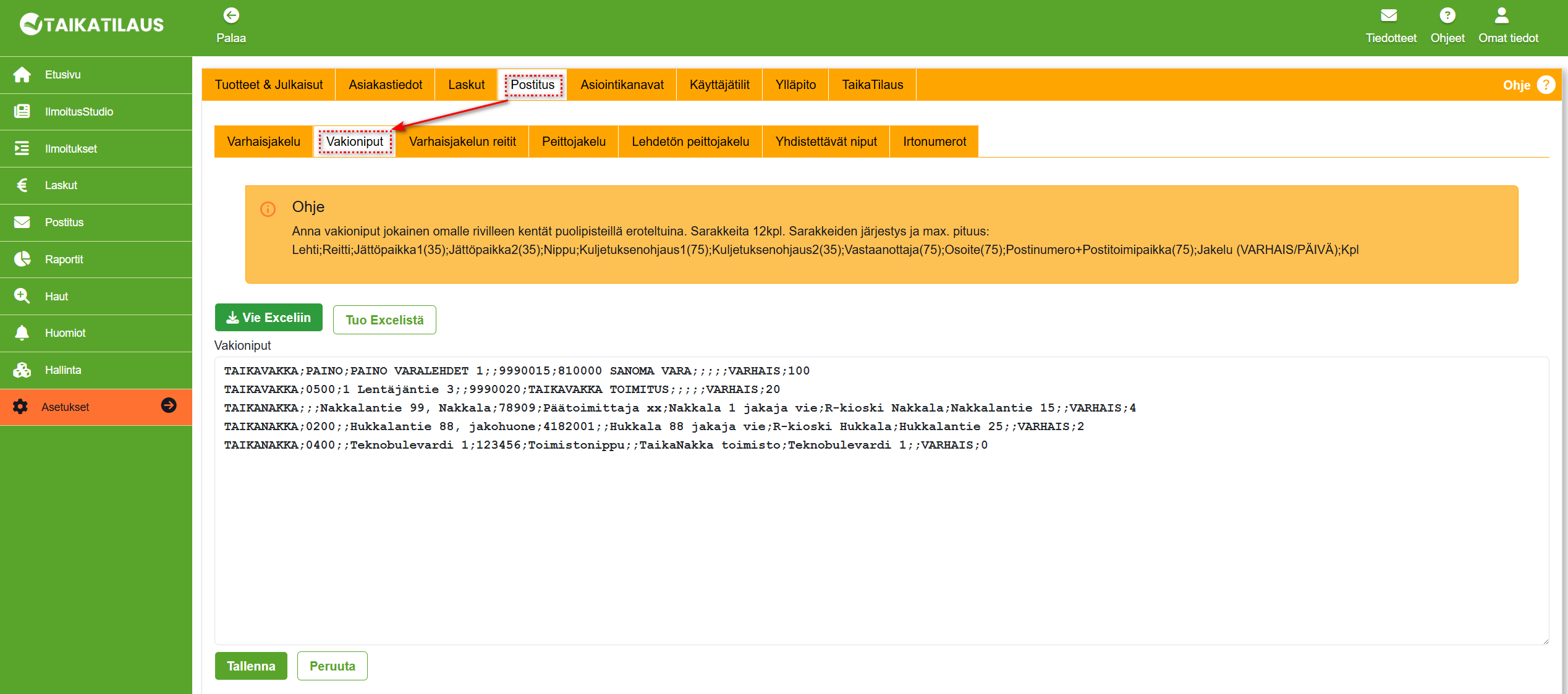This screenshot has width=1568, height=694.
Task: Open Omat tiedot user icon
Action: 1501,15
